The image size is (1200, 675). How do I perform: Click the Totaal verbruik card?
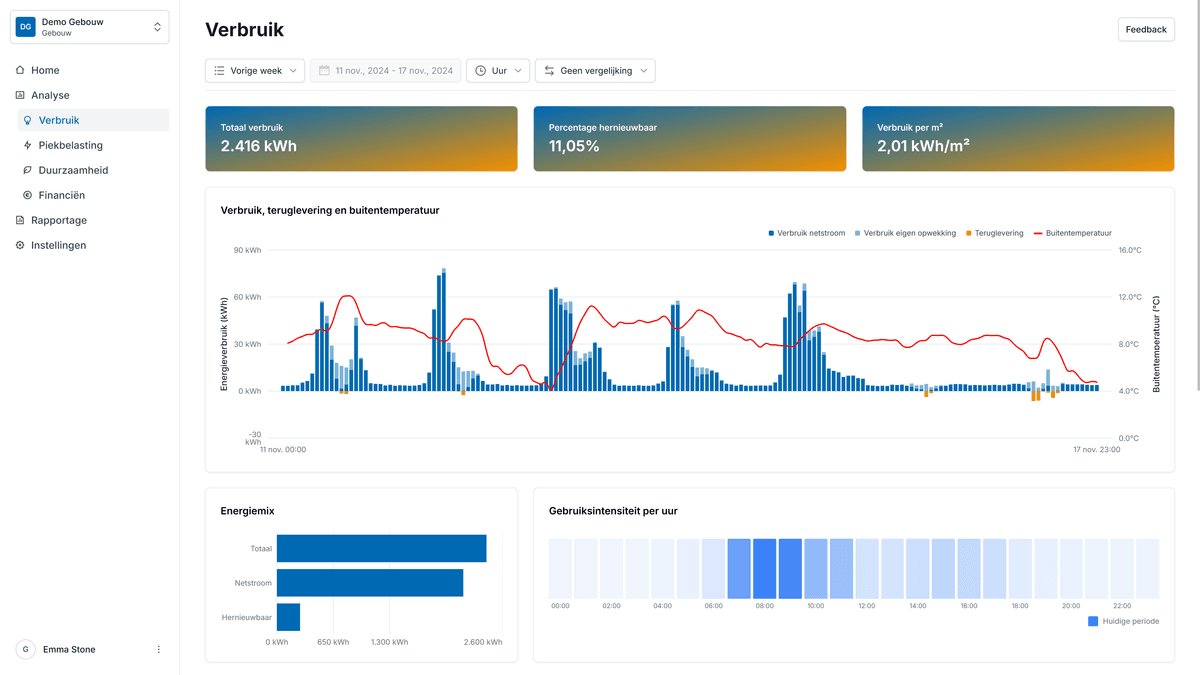[361, 139]
